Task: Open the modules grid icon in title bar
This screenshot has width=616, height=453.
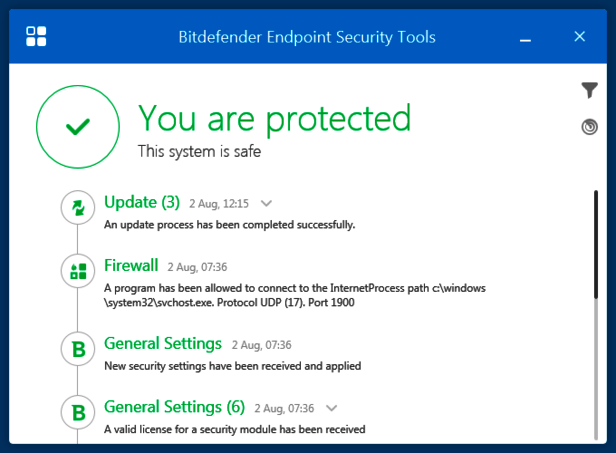Action: coord(37,37)
